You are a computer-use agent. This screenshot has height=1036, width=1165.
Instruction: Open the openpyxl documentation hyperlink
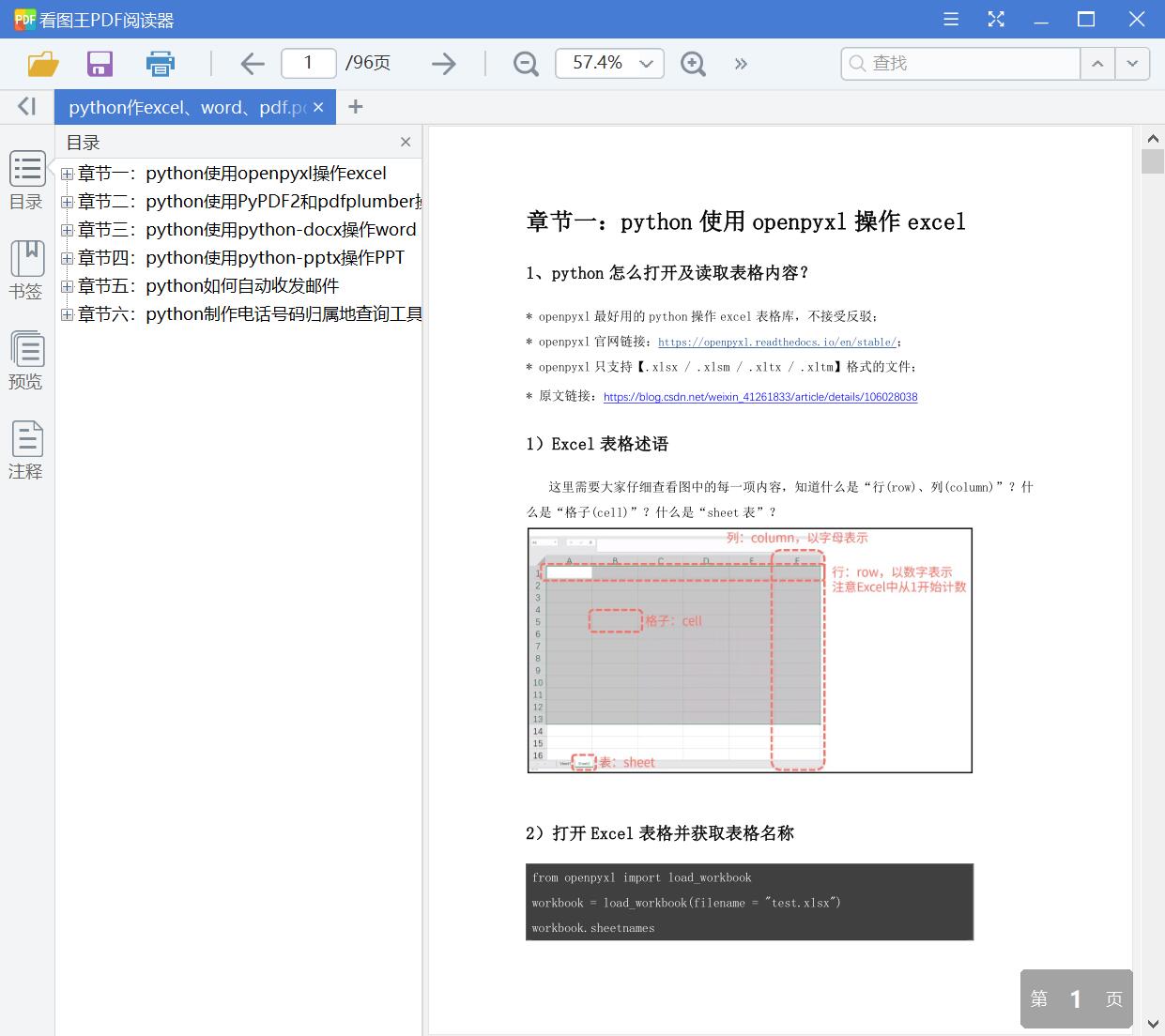pyautogui.click(x=777, y=343)
